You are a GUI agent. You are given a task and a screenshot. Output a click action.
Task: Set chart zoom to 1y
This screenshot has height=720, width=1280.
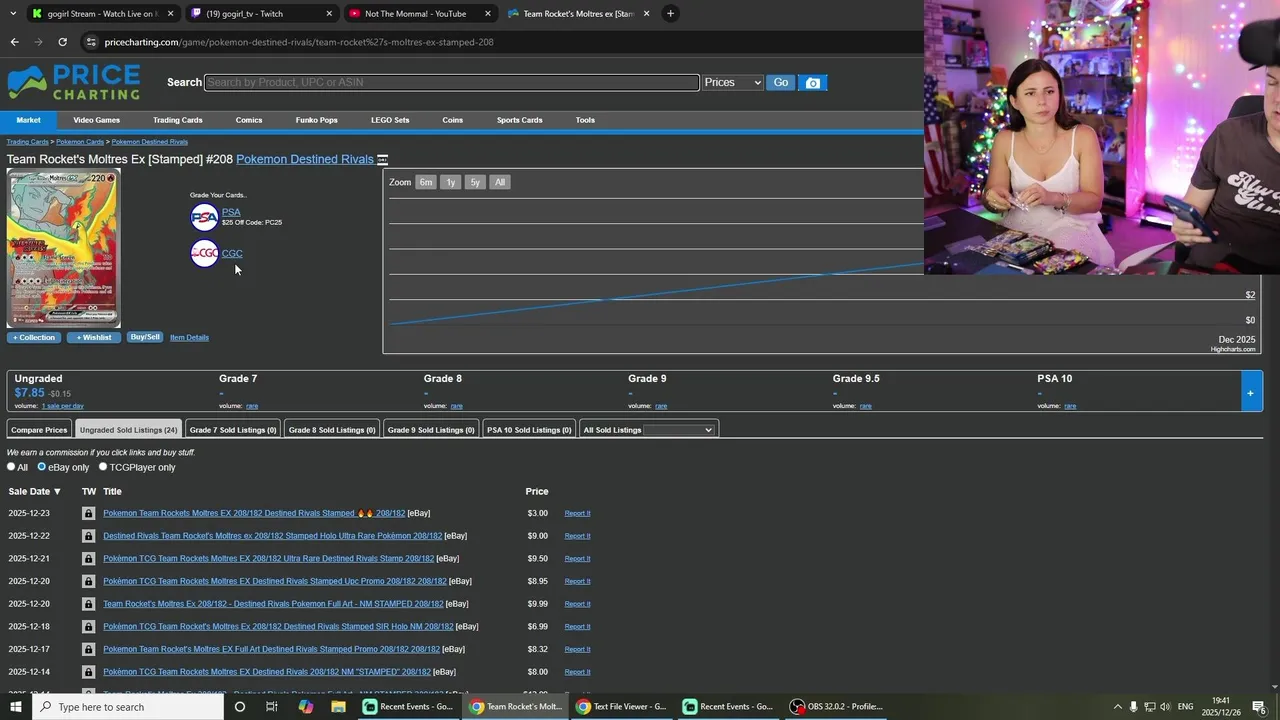coord(451,182)
